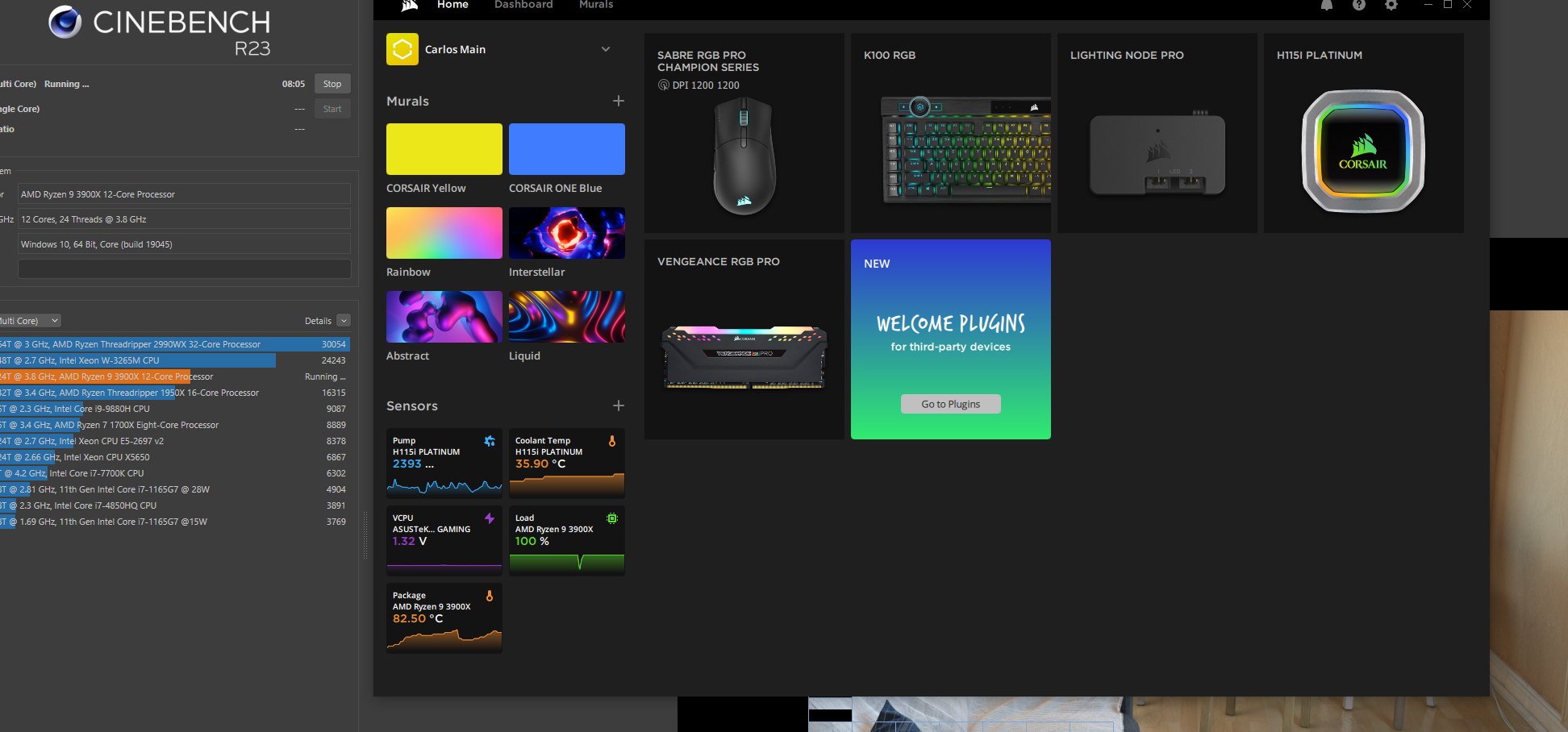Screen dimensions: 1568x732
Task: Select Ryzen 7 1700X Eight-Core row
Action: (x=175, y=425)
